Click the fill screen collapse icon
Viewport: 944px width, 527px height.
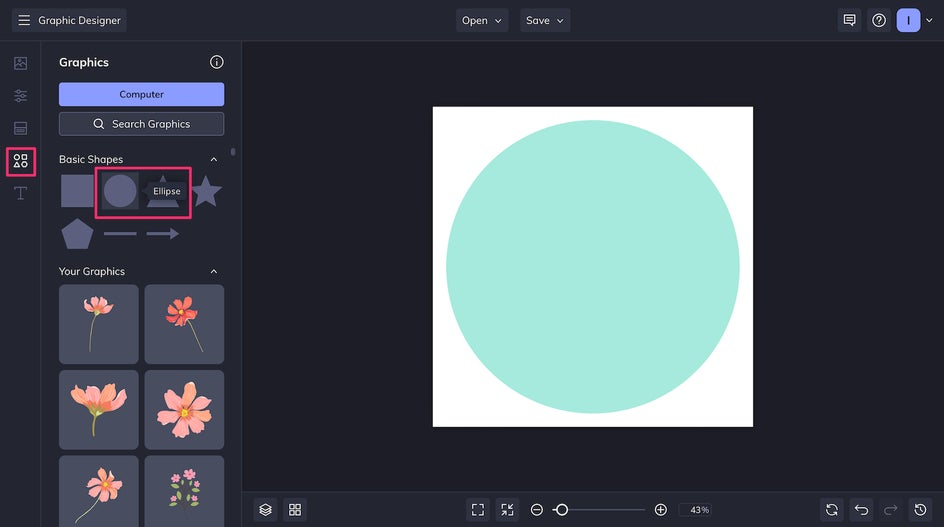508,510
